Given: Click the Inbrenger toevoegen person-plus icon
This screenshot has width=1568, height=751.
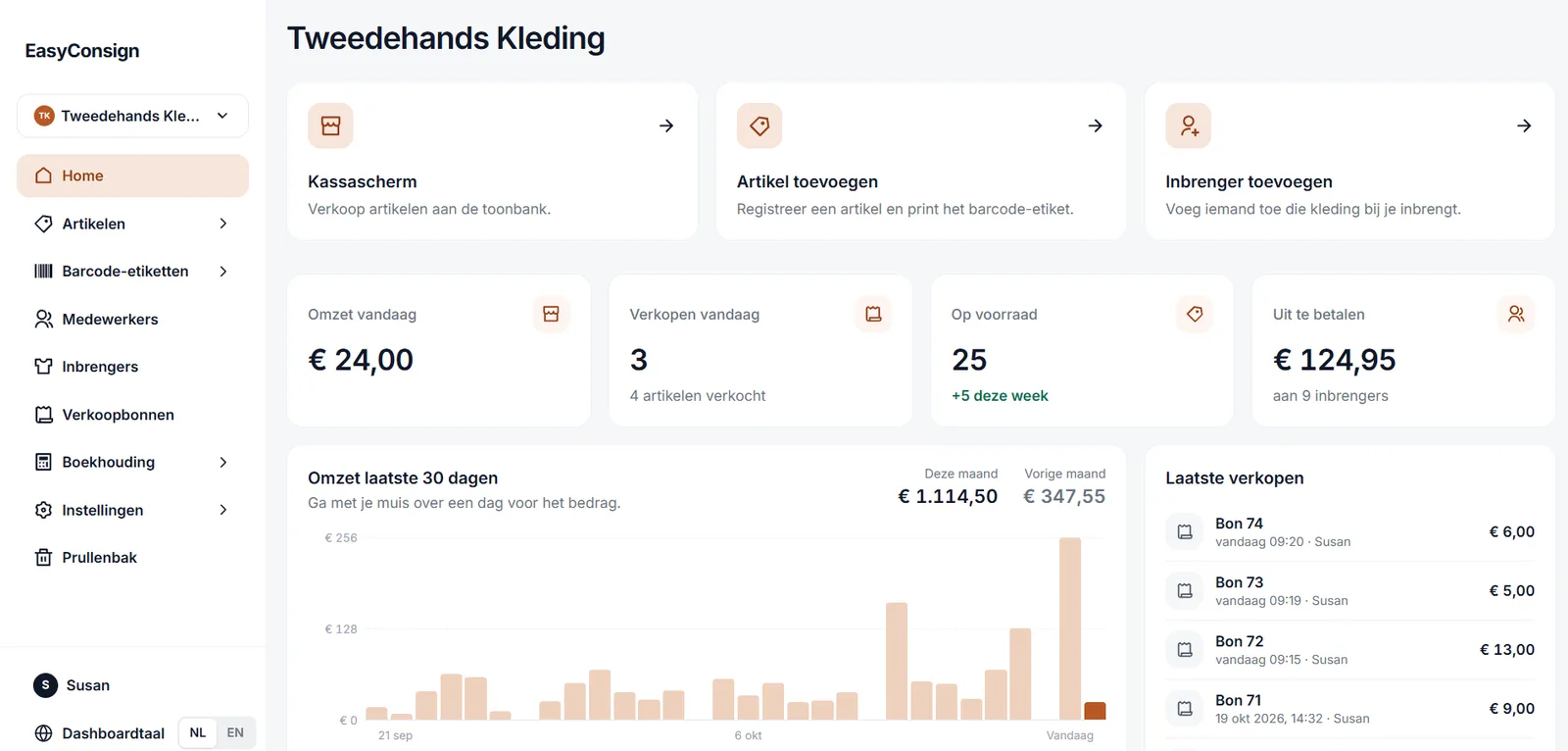Looking at the screenshot, I should coord(1189,125).
